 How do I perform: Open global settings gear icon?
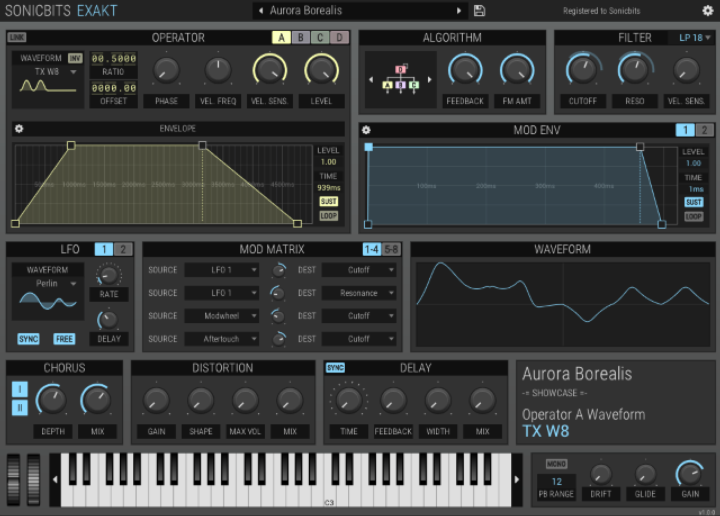pyautogui.click(x=708, y=11)
